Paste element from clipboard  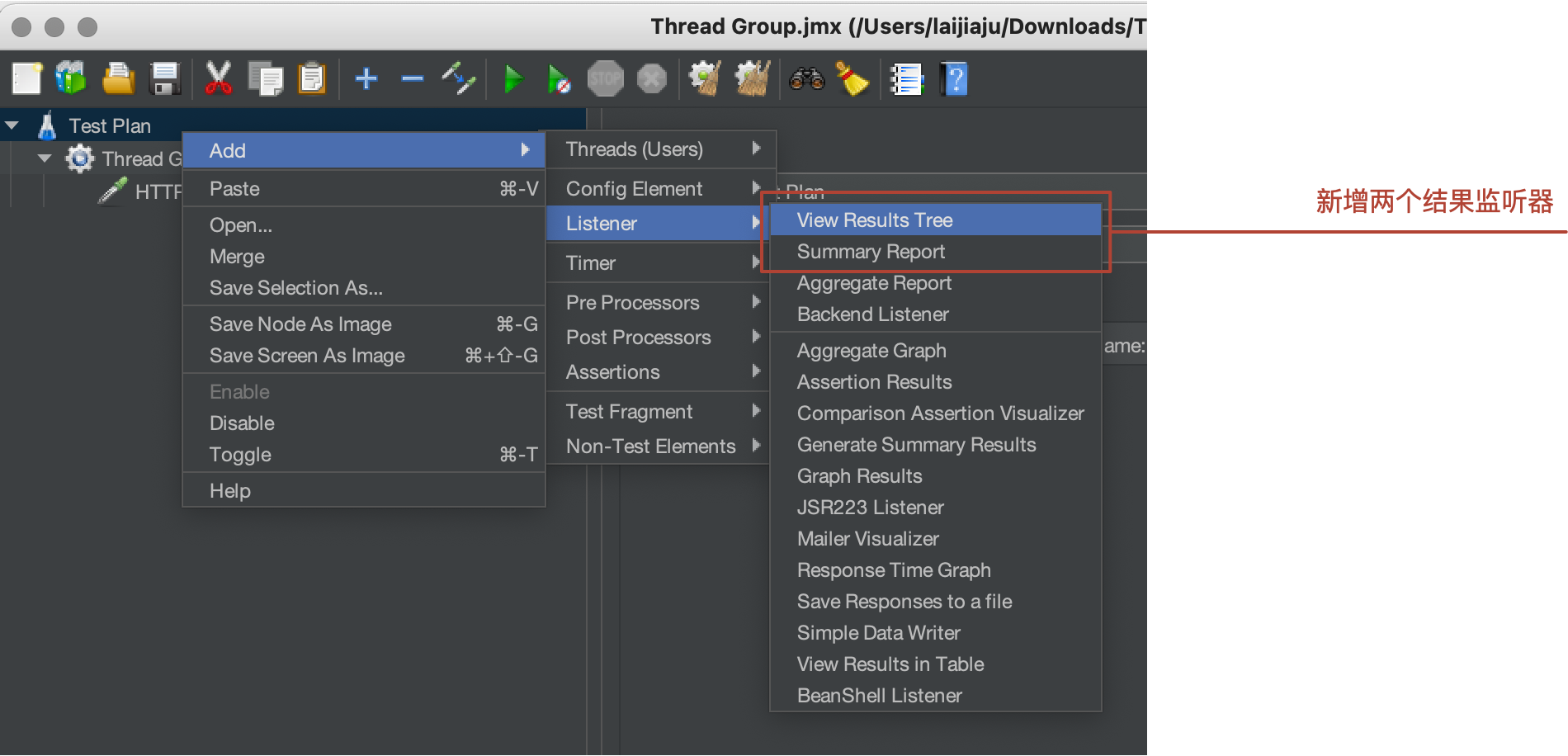(312, 78)
